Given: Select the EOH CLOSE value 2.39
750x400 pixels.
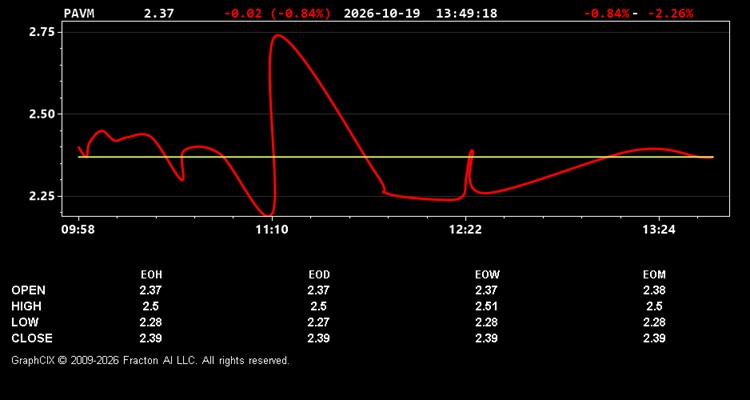Looking at the screenshot, I should pos(151,338).
